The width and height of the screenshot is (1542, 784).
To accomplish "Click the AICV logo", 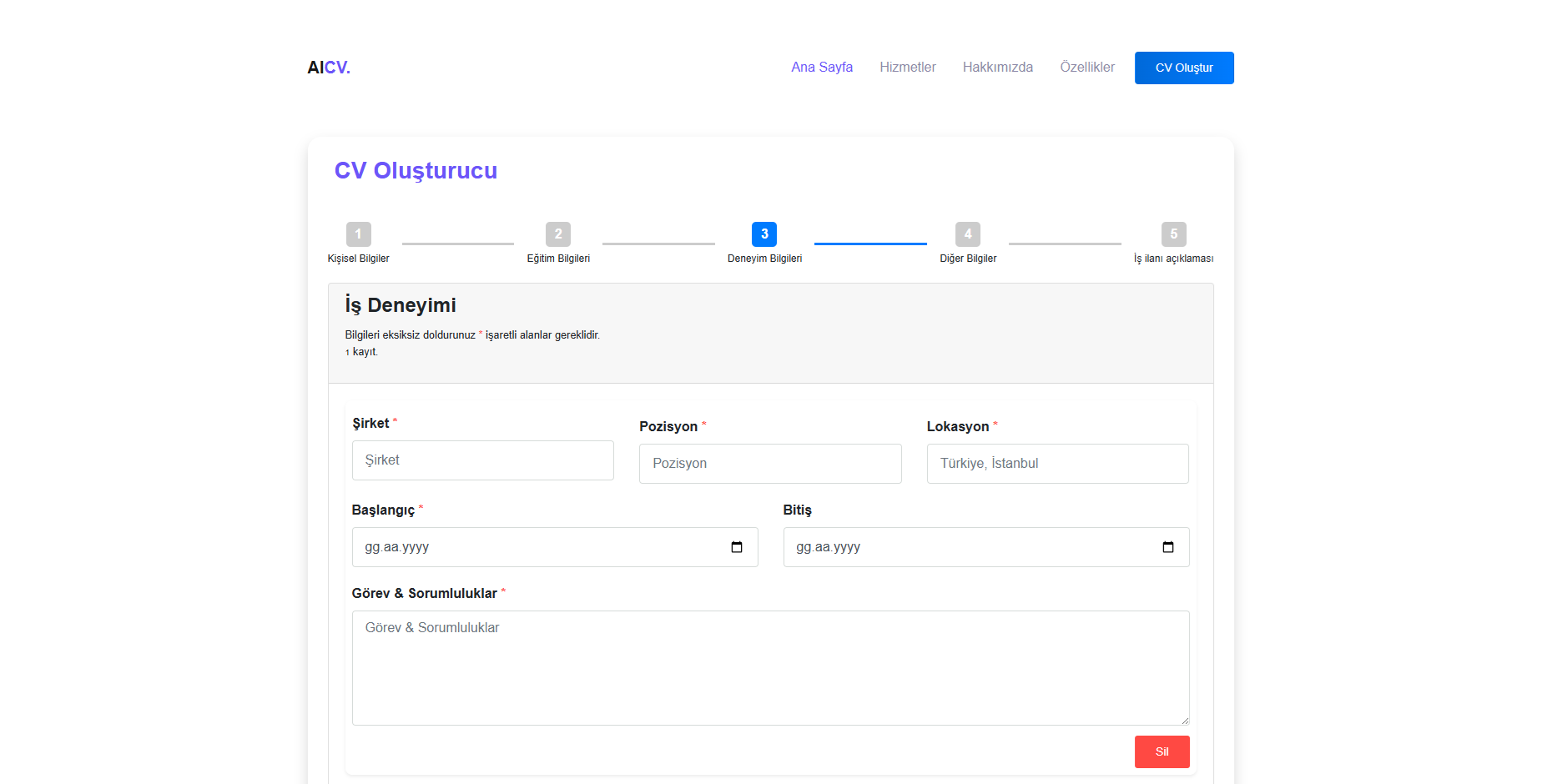I will [329, 68].
